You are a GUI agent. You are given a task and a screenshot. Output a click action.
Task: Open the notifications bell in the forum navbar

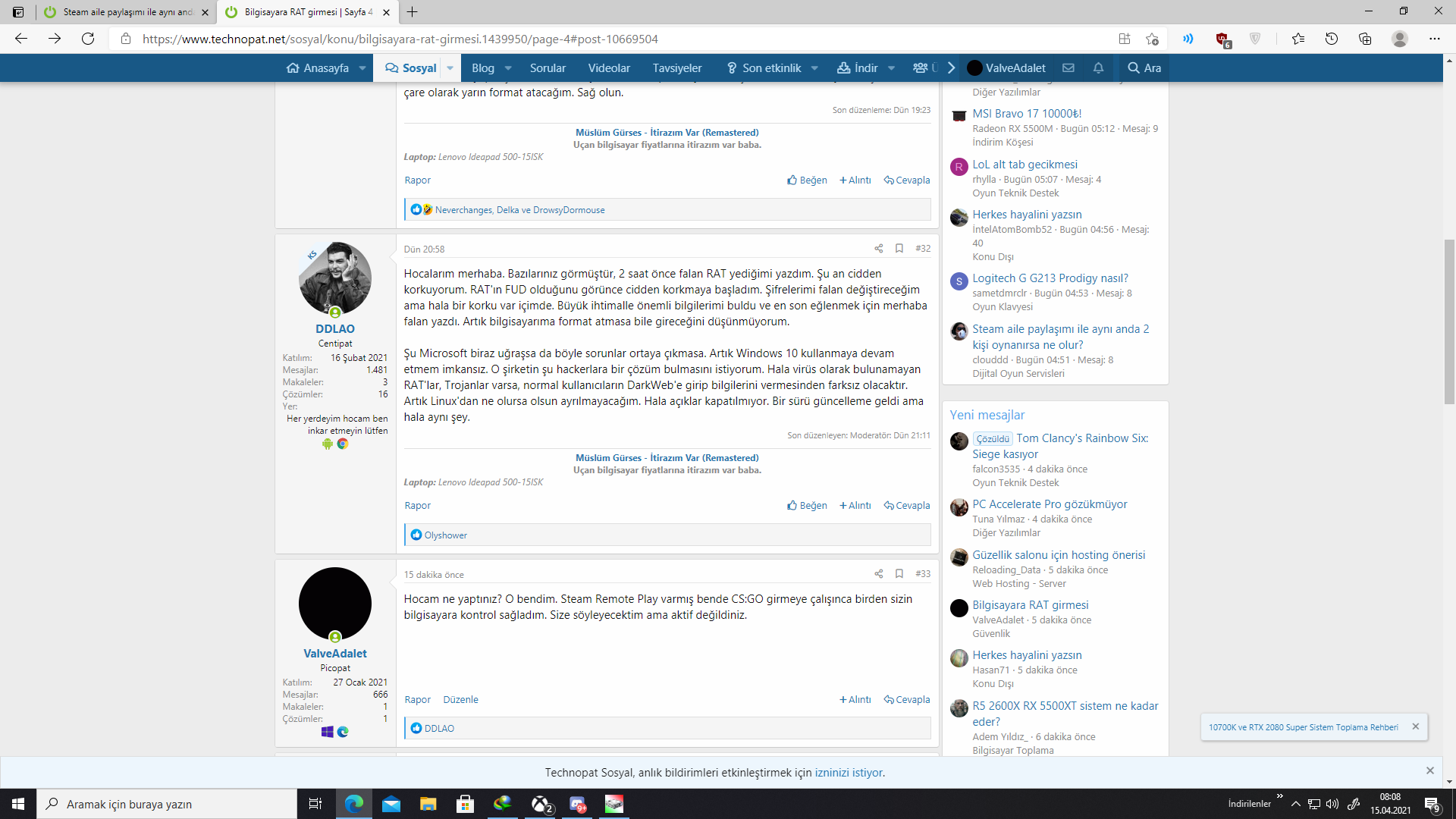pos(1098,68)
